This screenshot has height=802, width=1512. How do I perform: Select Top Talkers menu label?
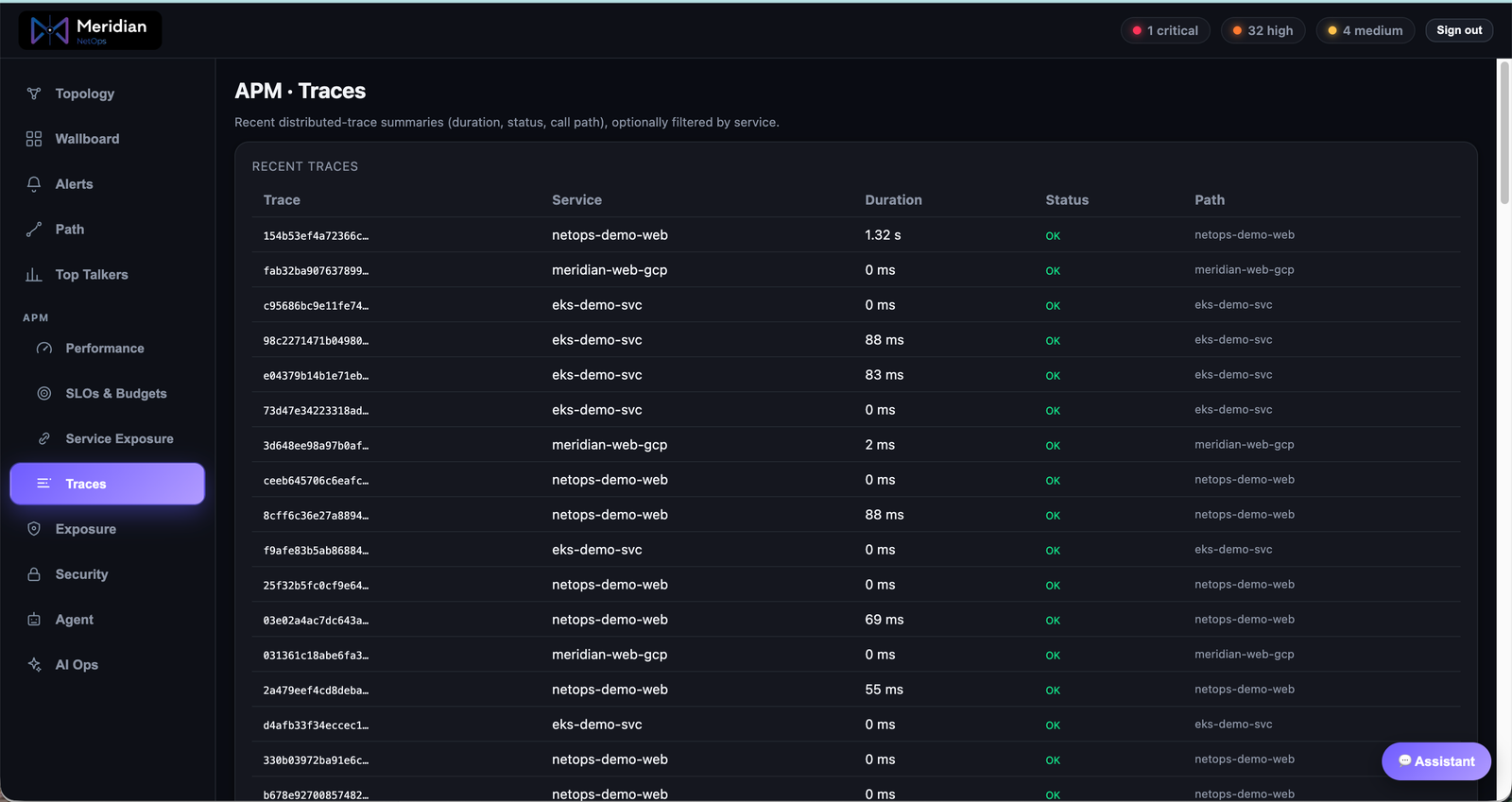[x=92, y=275]
